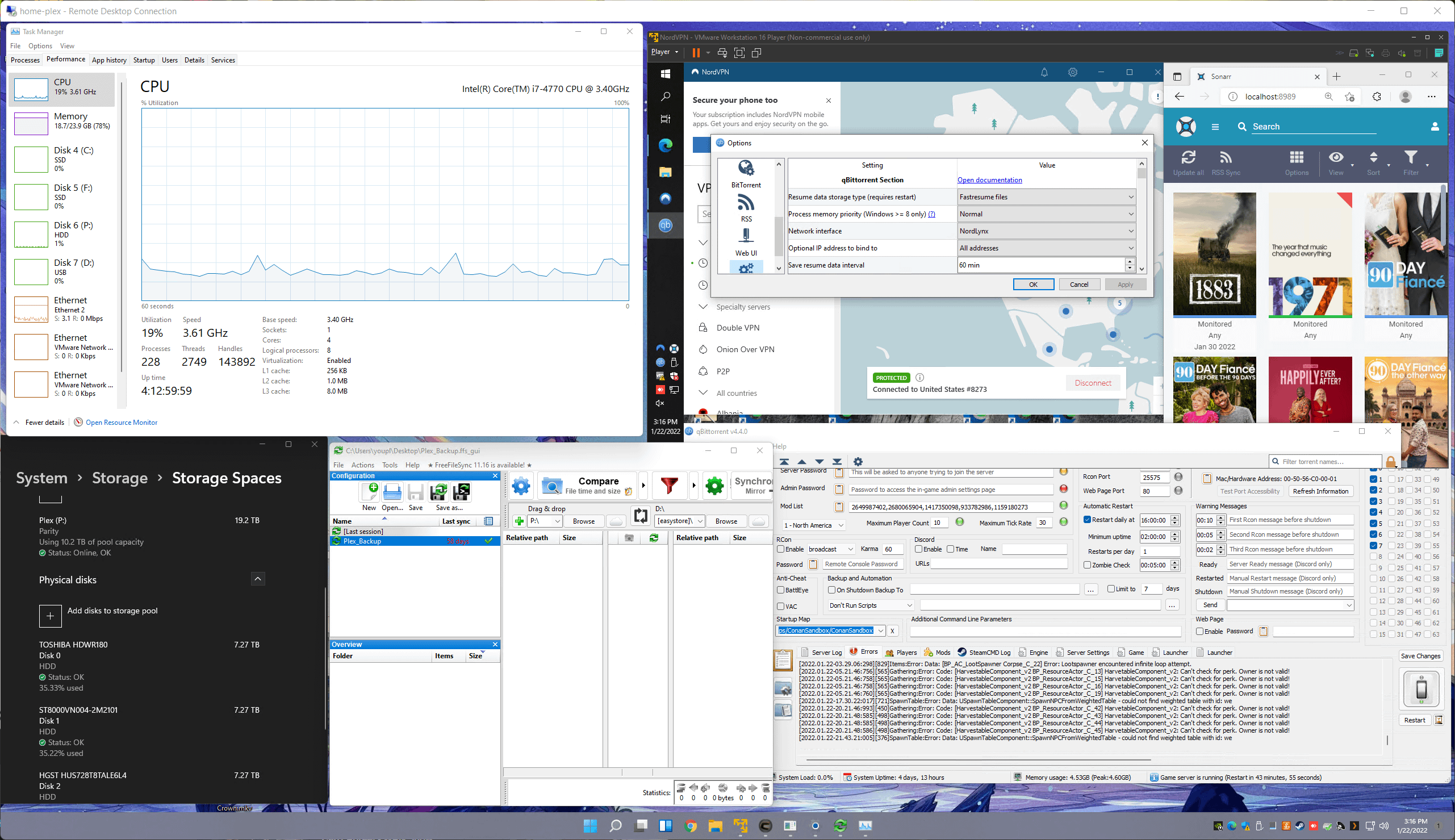Toggle On Shutdown Backup To checkbox
Viewport: 1455px width, 840px height.
coord(831,590)
